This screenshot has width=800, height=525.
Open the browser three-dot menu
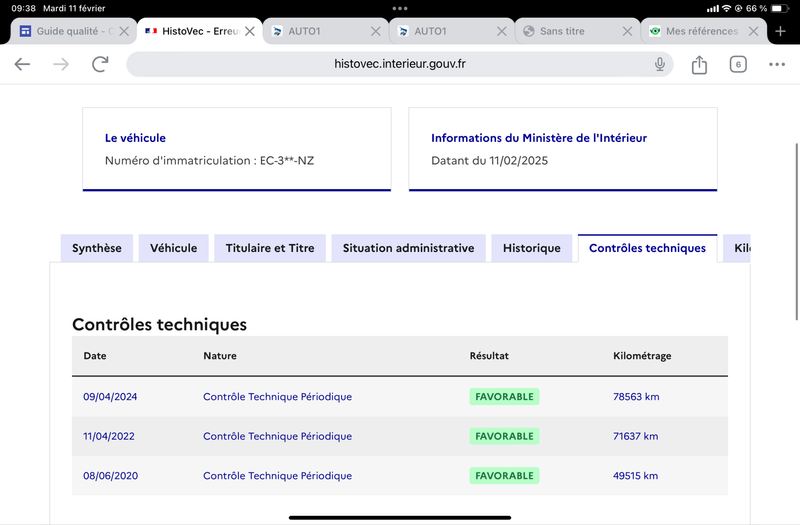pyautogui.click(x=777, y=64)
